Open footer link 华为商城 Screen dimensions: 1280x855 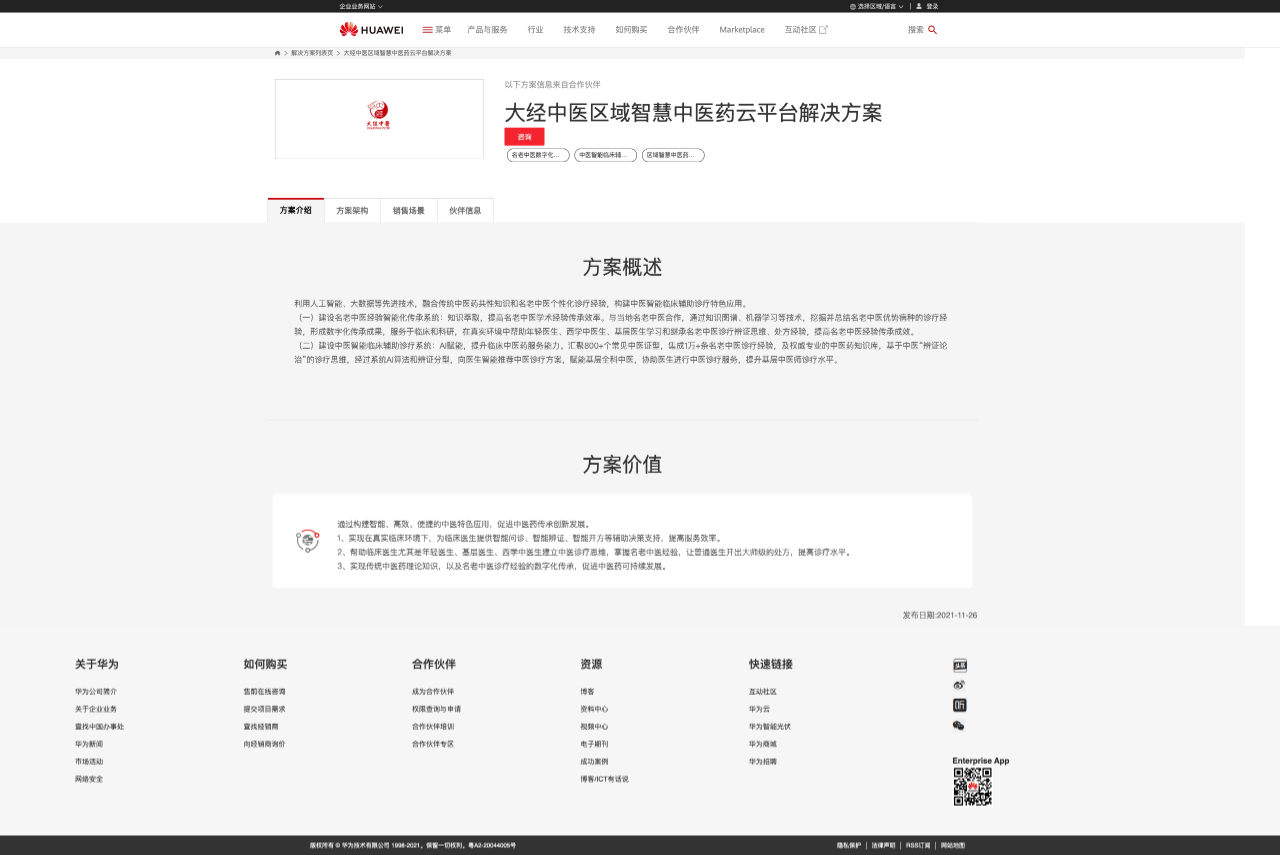[x=763, y=744]
